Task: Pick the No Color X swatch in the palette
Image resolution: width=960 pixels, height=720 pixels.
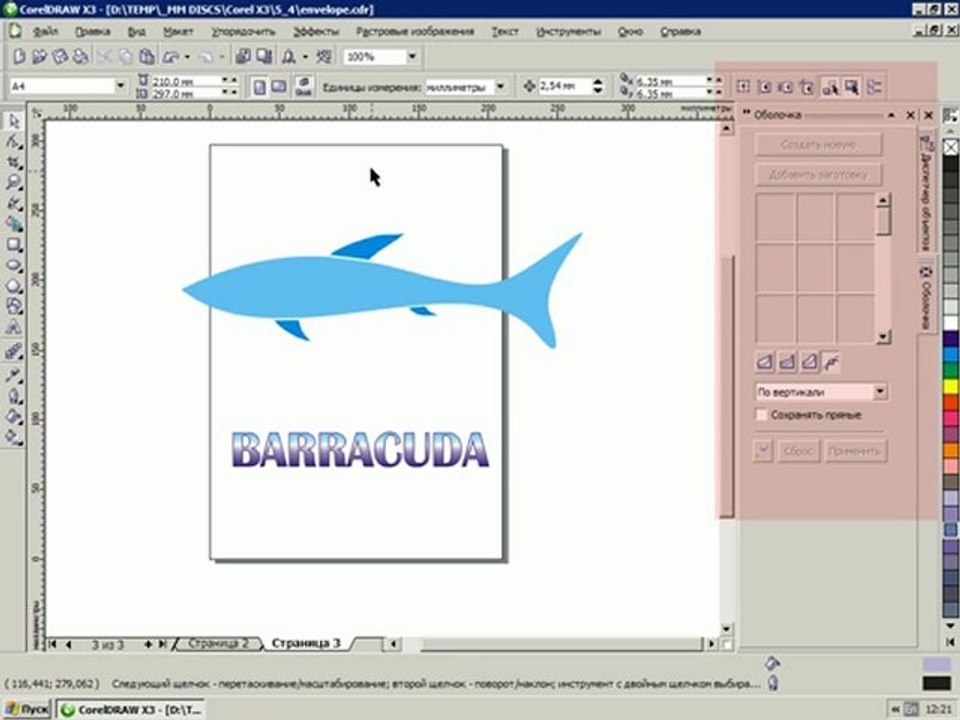Action: pyautogui.click(x=950, y=148)
